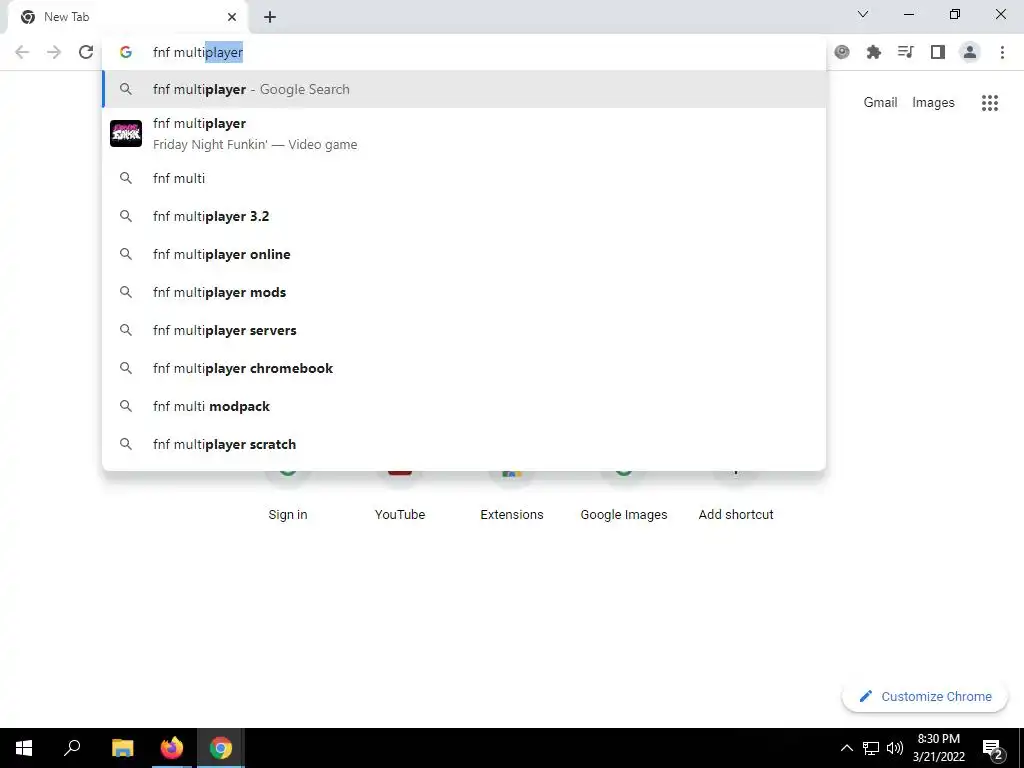Open the Gmail link
This screenshot has height=768, width=1024.
click(880, 103)
